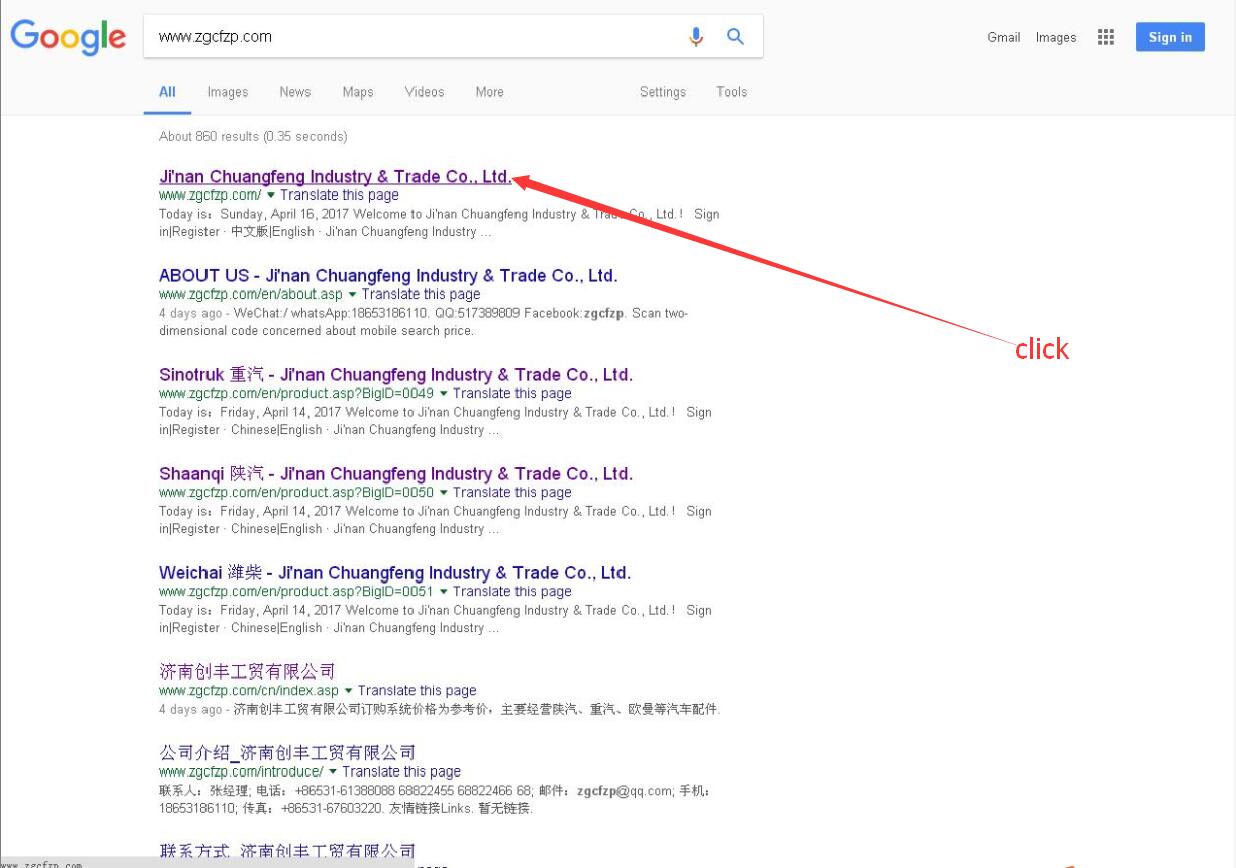Translate the en/about.asp result page
This screenshot has height=868, width=1236.
(421, 294)
